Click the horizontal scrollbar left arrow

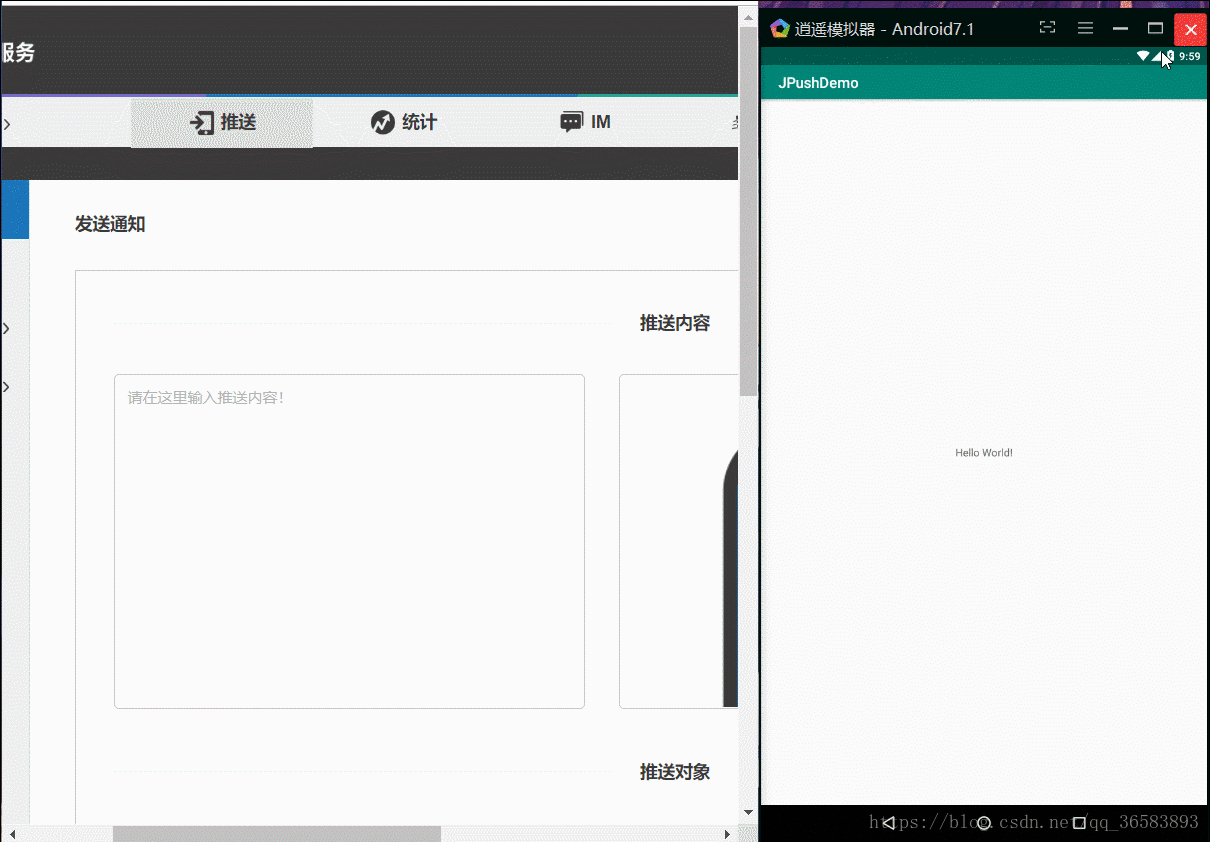coord(13,833)
